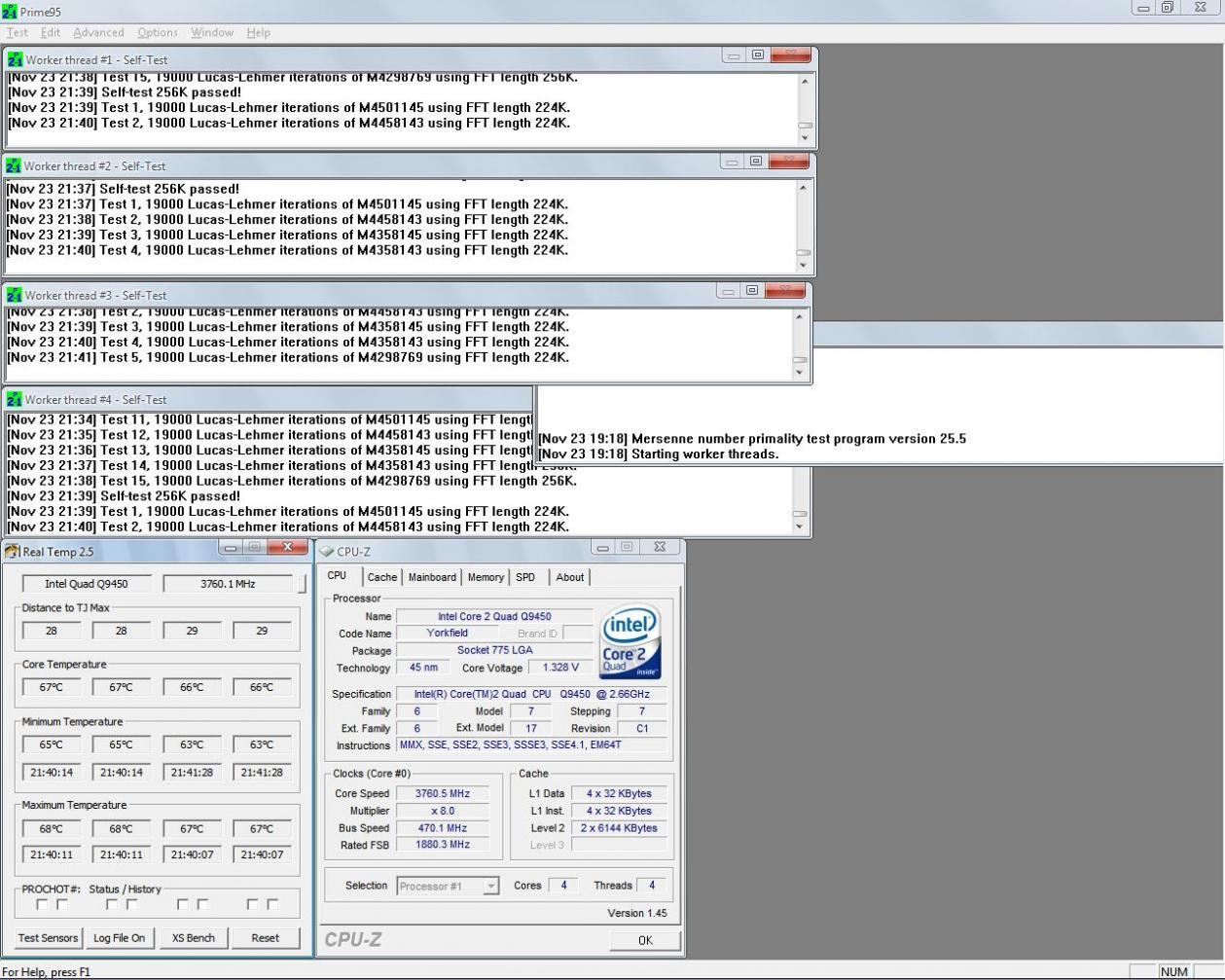Image resolution: width=1225 pixels, height=980 pixels.
Task: Switch to the Memory tab in CPU-Z
Action: [x=486, y=577]
